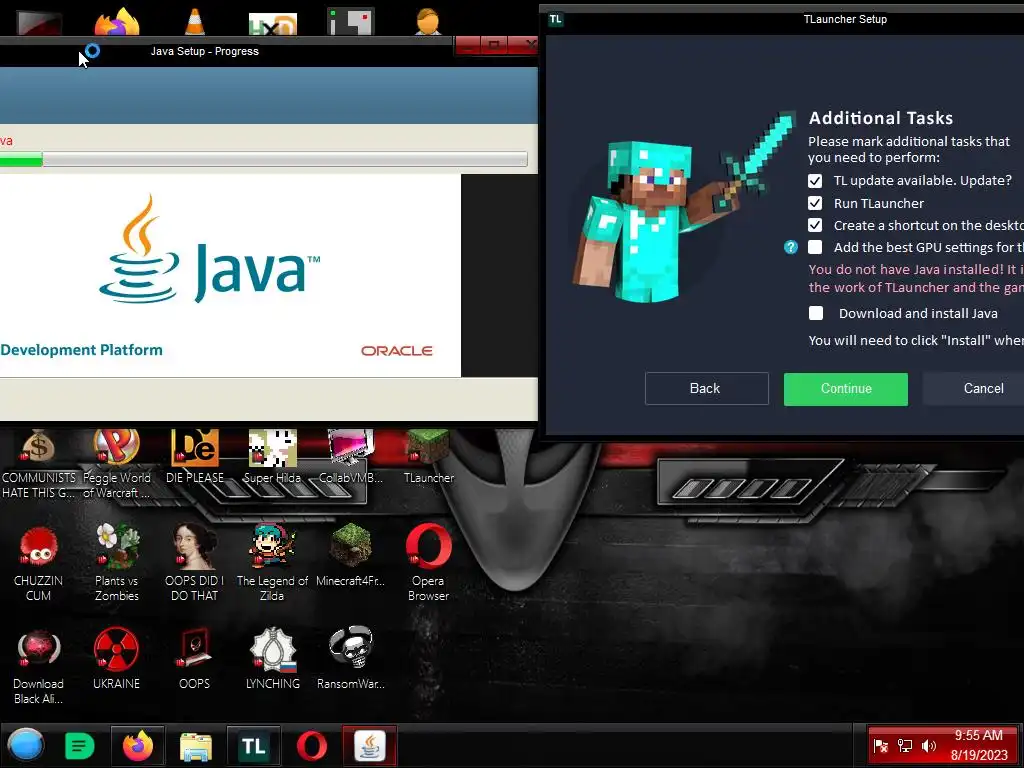Screen dimensions: 1024x768
Task: Check Download and install Java
Action: (816, 313)
